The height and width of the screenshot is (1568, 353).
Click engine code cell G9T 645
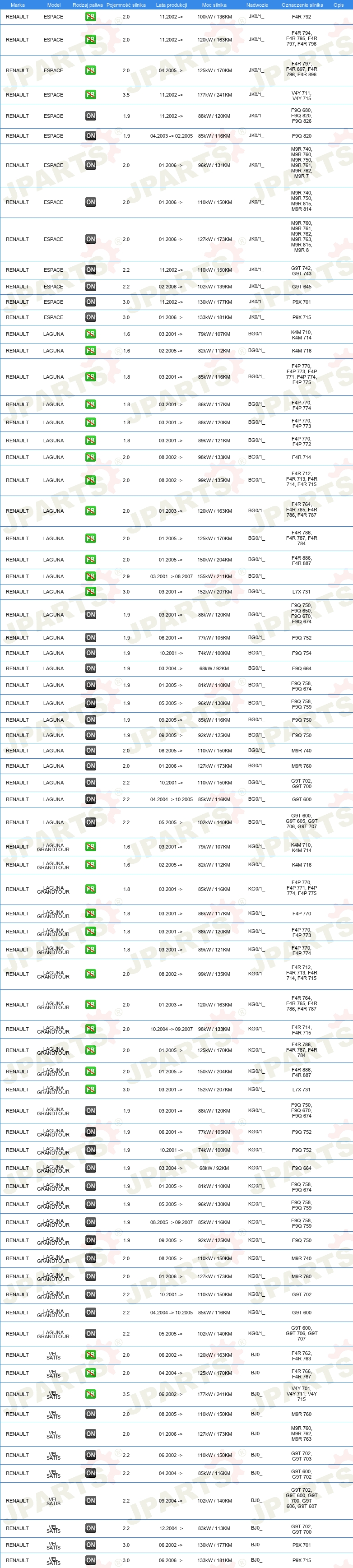(x=301, y=287)
